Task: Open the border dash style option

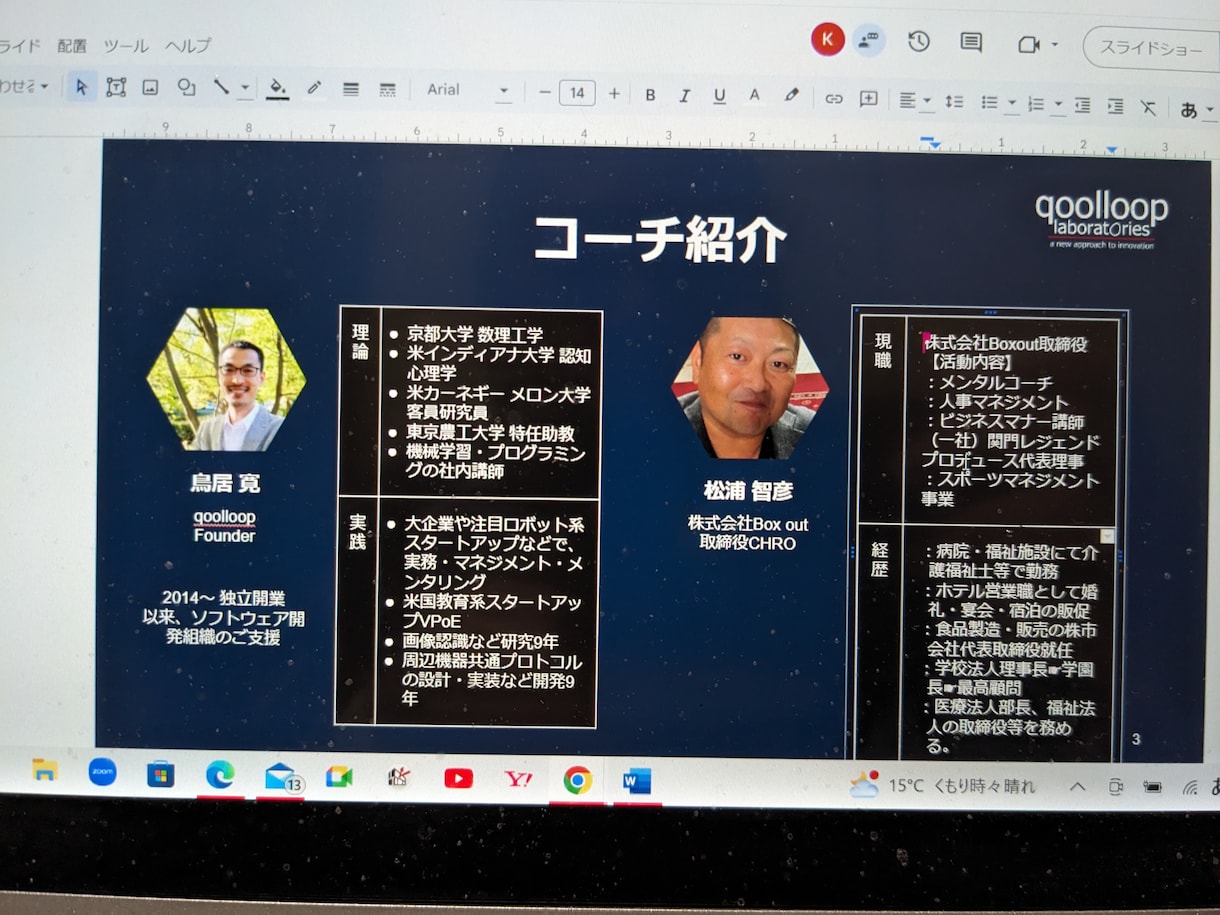Action: coord(388,90)
